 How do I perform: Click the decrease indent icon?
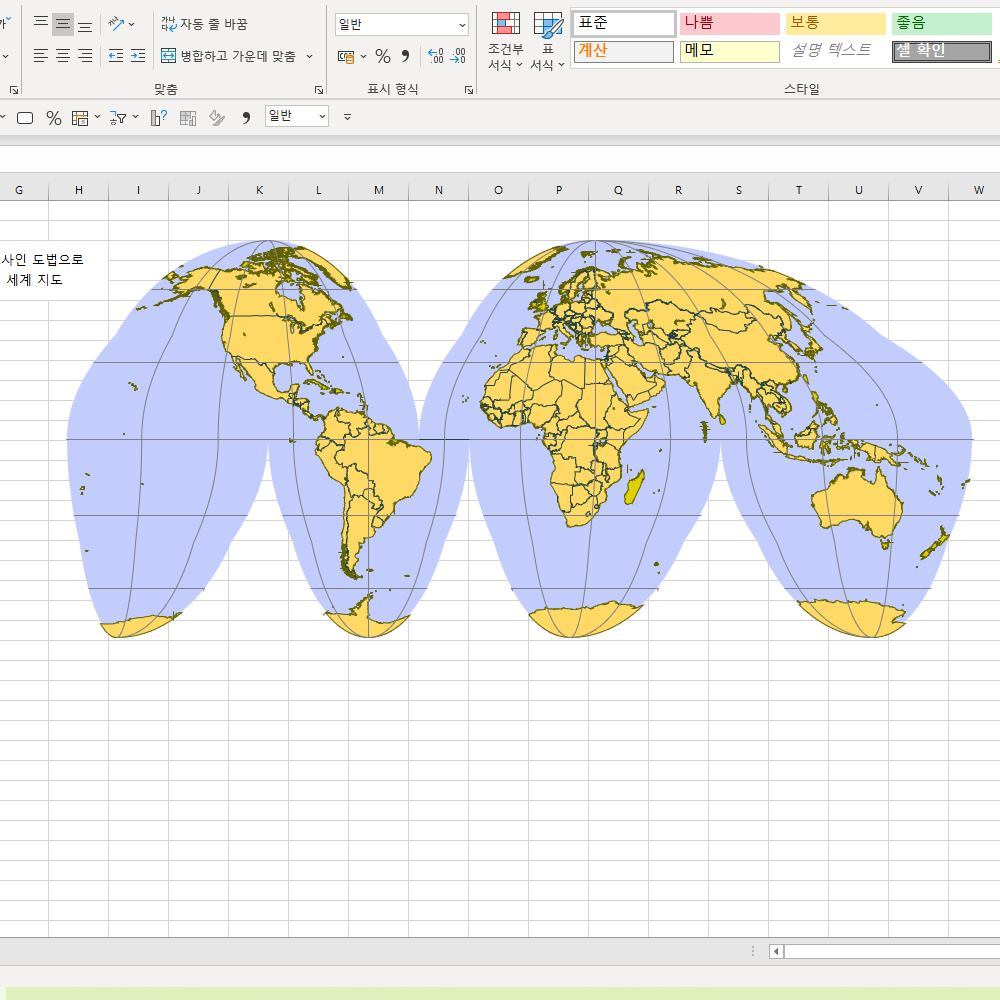[116, 56]
